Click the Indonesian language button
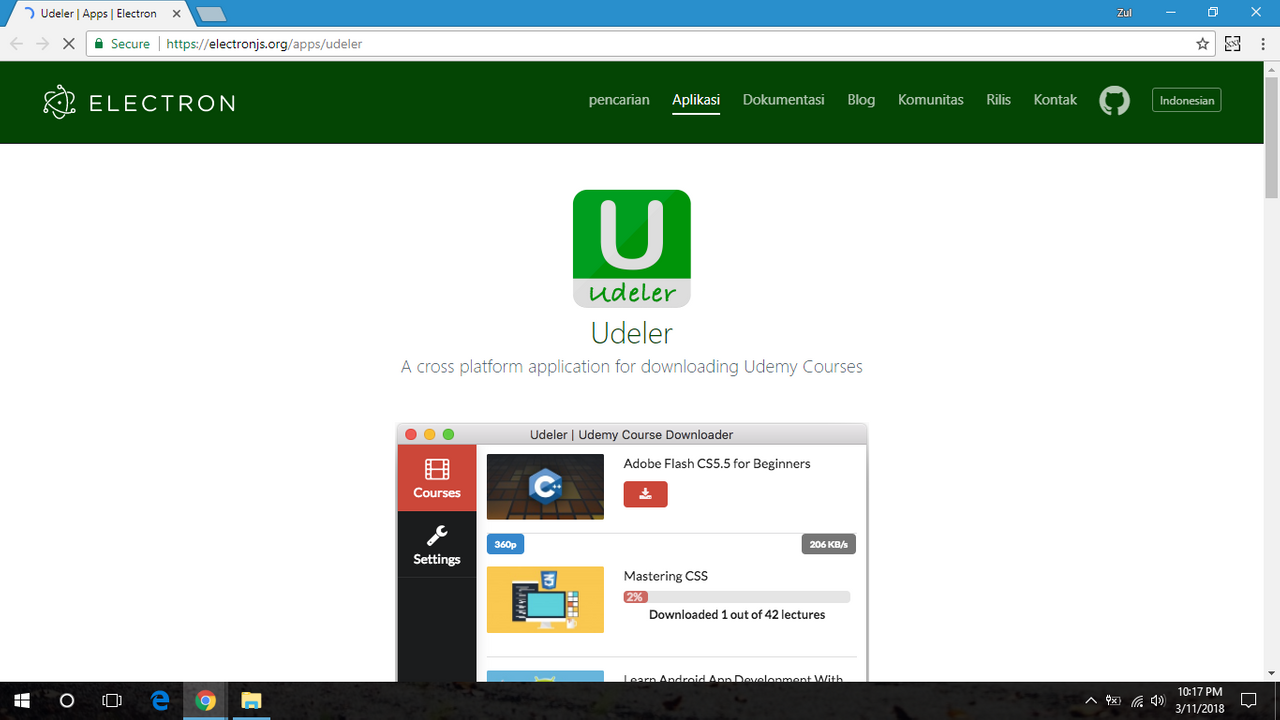The image size is (1280, 720). click(x=1187, y=100)
